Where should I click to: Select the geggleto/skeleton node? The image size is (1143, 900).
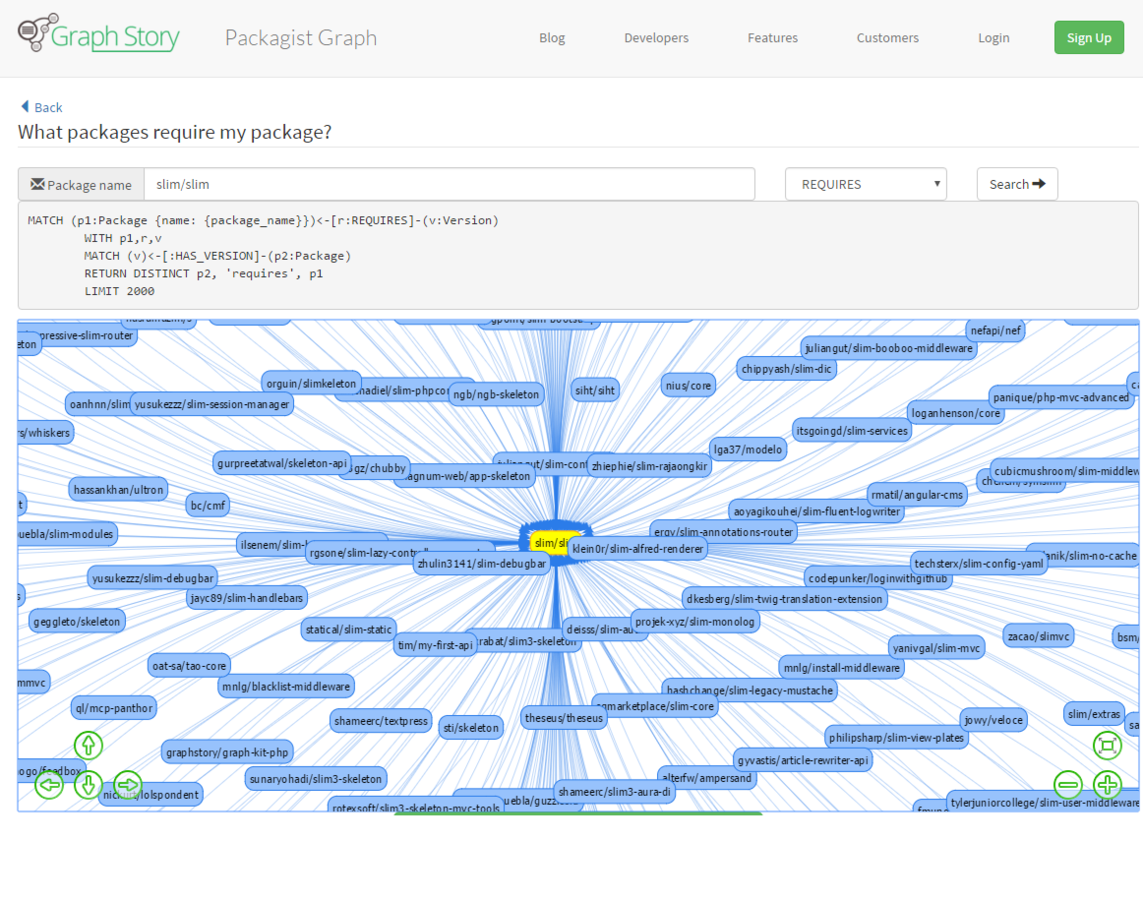coord(77,622)
